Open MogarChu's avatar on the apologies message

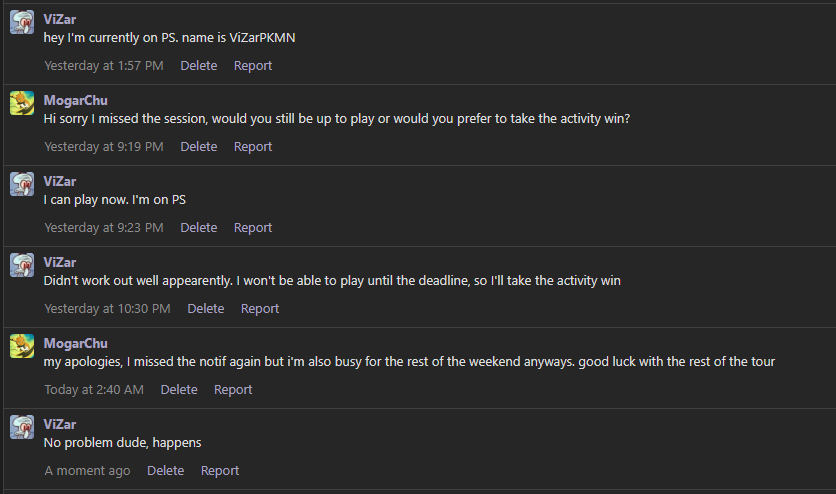pos(22,346)
